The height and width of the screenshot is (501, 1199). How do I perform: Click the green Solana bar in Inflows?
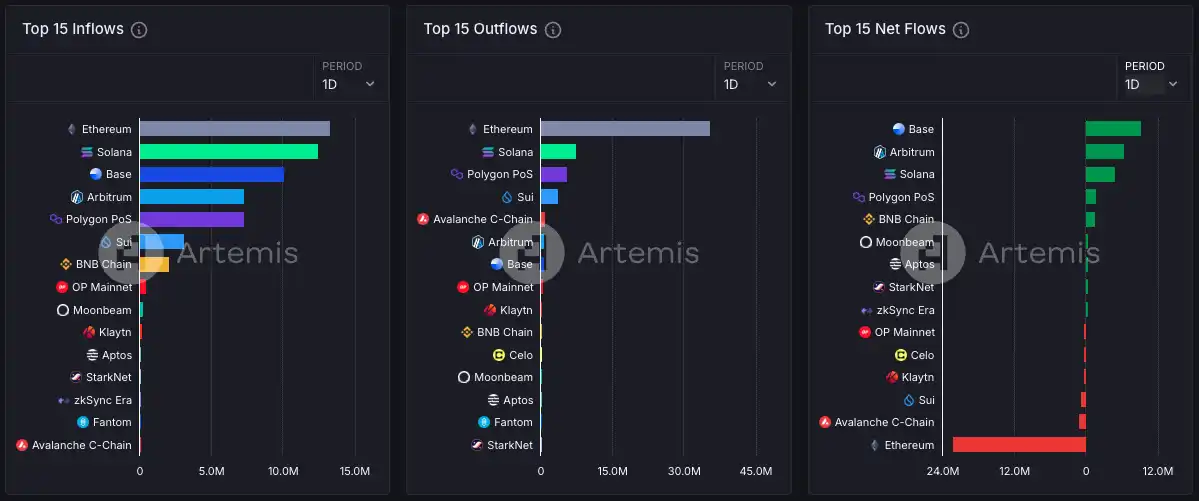228,152
